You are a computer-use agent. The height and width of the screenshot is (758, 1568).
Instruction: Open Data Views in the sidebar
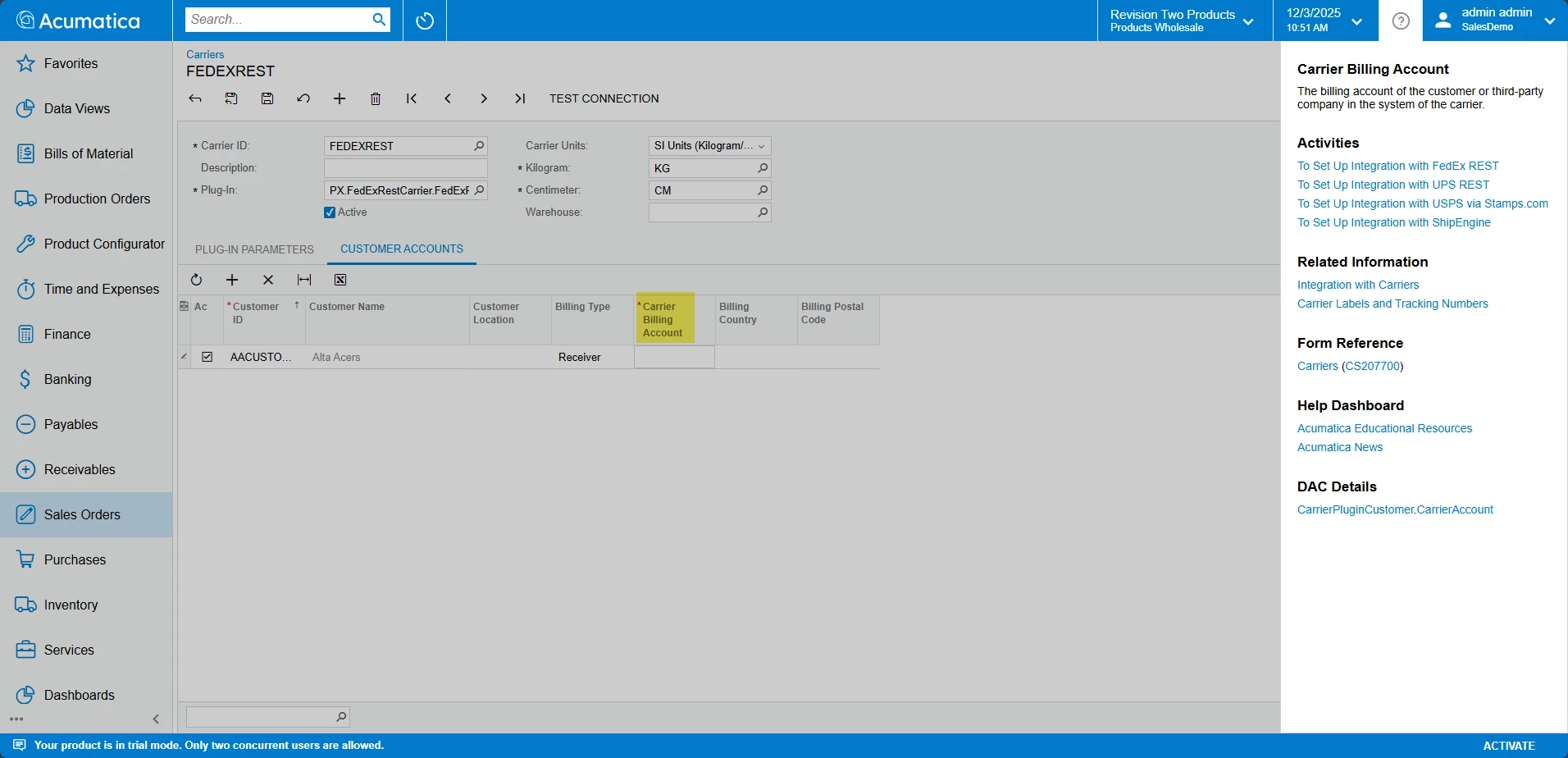86,108
